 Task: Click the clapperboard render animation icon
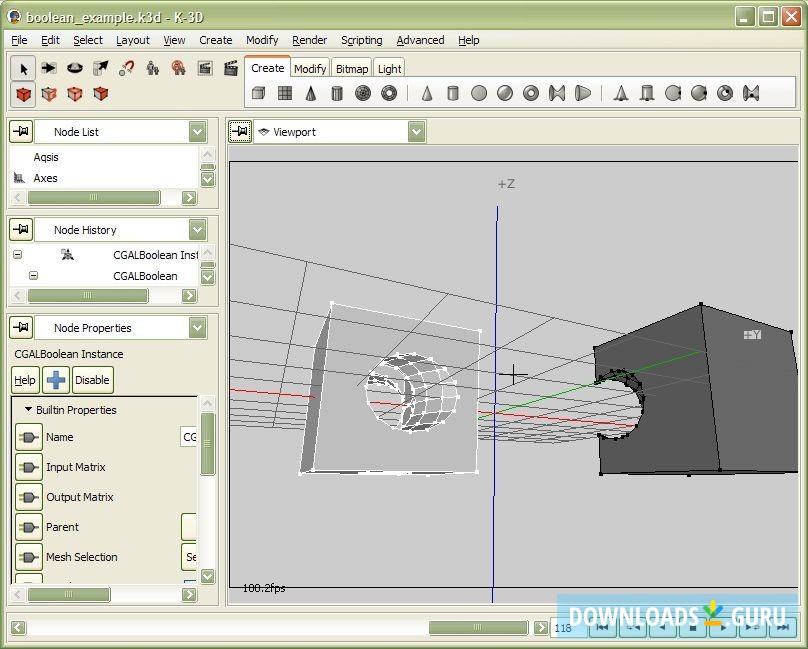click(231, 68)
